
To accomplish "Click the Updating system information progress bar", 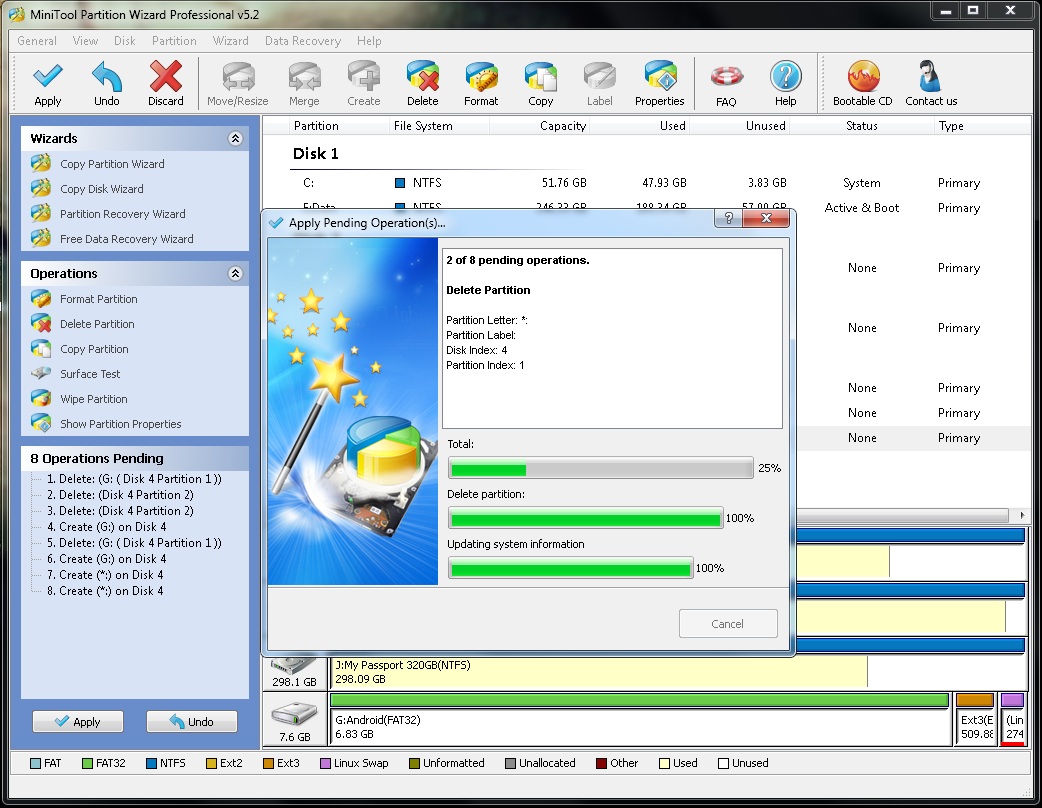I will pyautogui.click(x=571, y=568).
